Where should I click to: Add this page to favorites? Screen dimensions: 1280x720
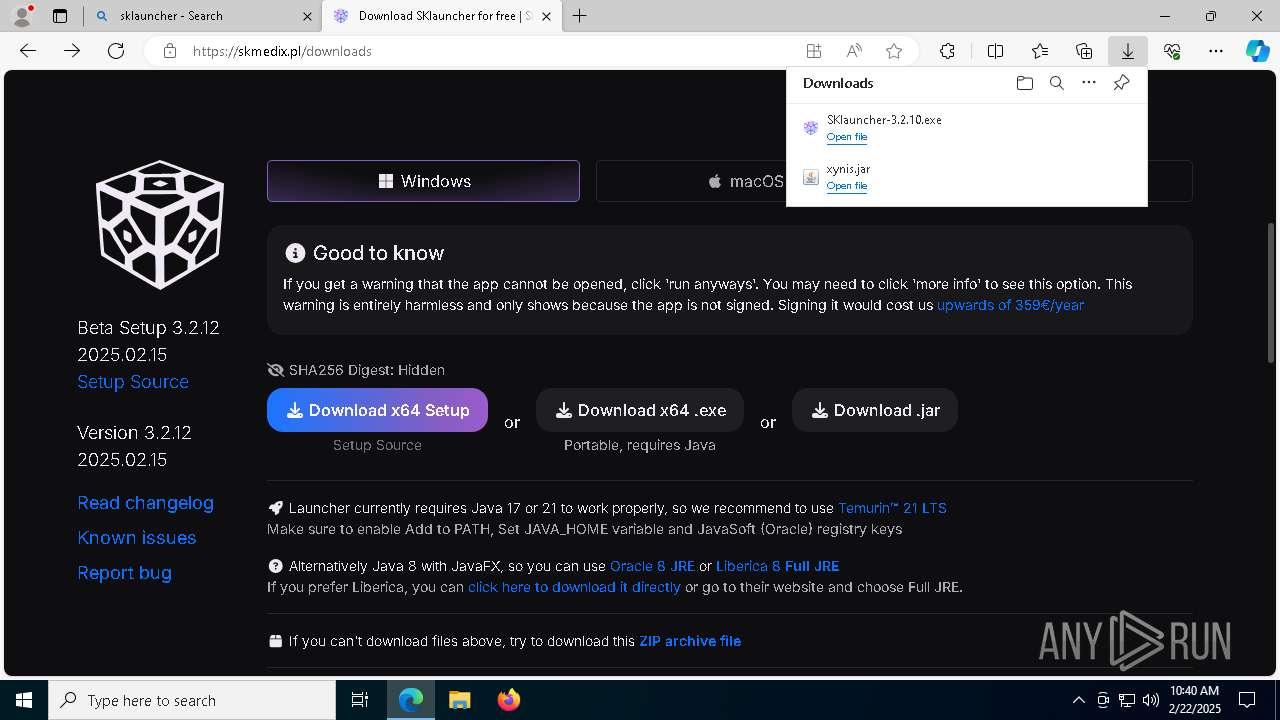[894, 51]
